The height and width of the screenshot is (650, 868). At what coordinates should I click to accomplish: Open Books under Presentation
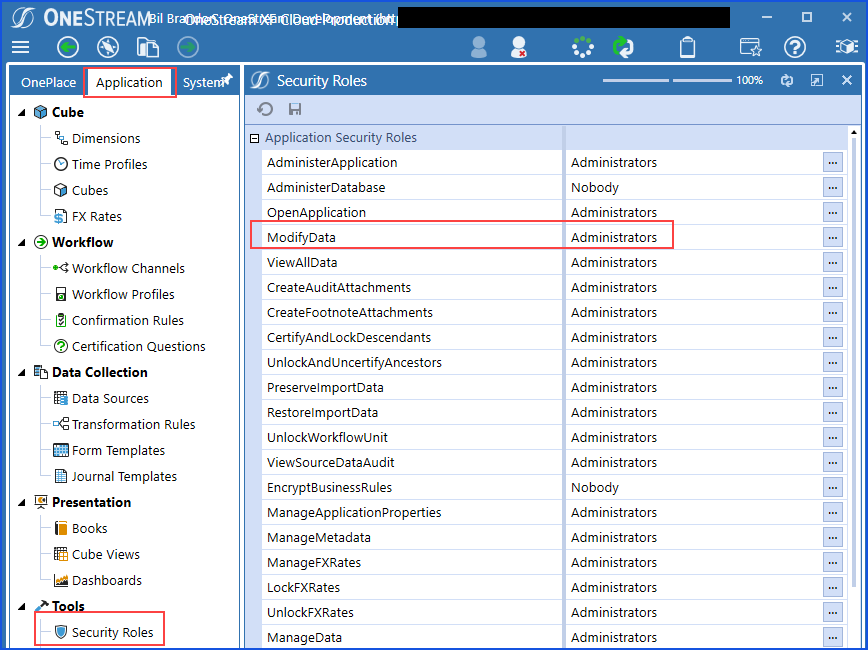tap(81, 529)
